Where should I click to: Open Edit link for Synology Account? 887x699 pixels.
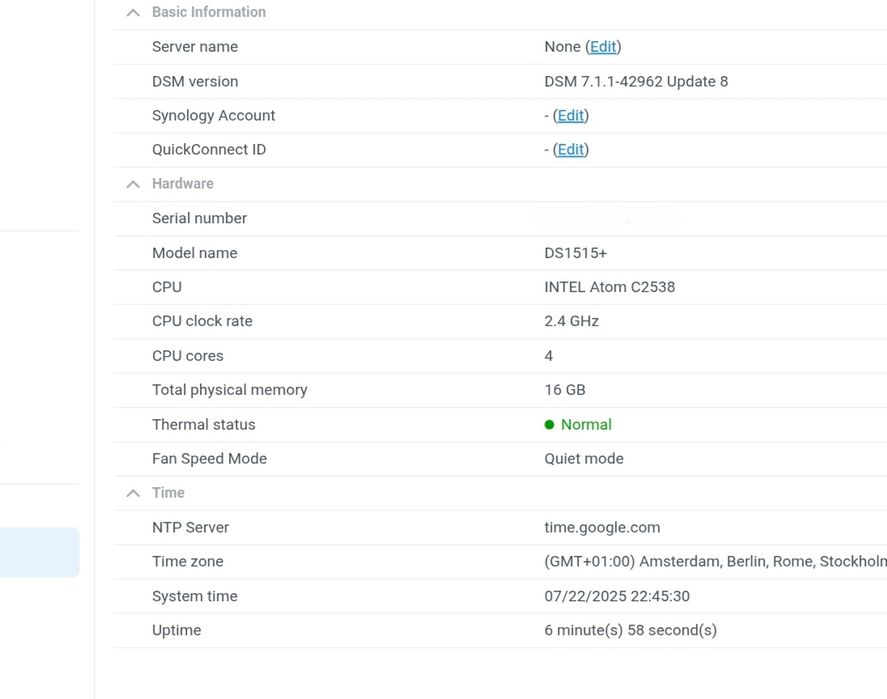click(570, 116)
